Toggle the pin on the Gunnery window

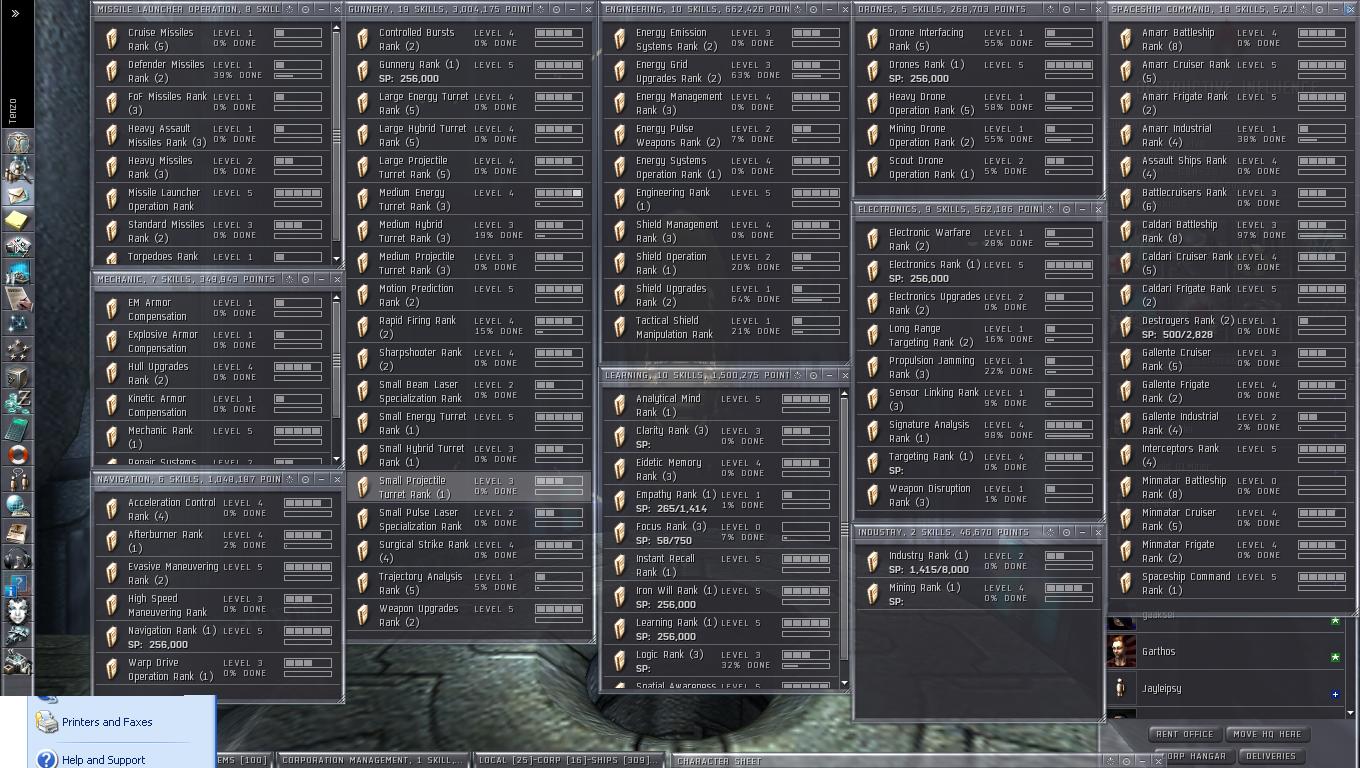tap(558, 9)
